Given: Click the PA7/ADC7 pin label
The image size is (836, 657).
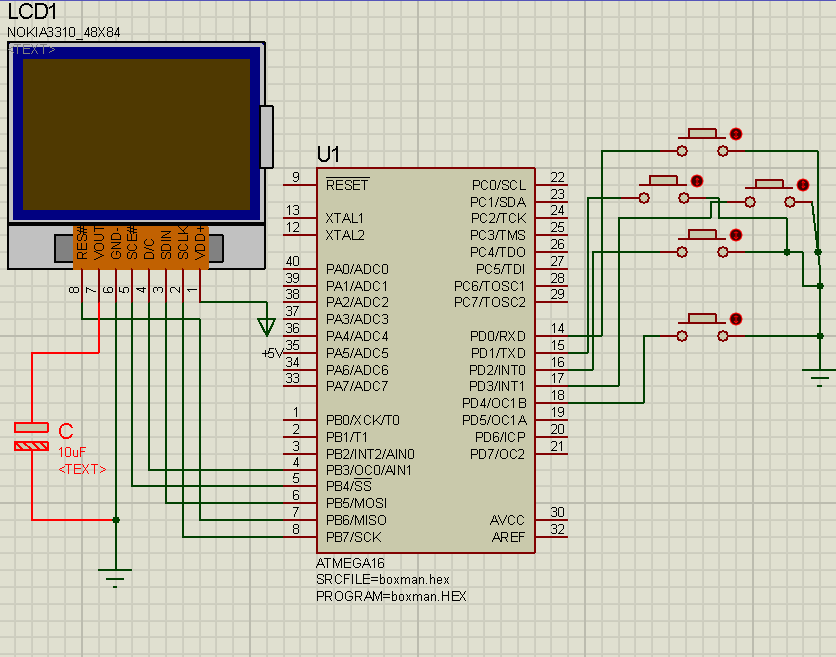Looking at the screenshot, I should point(357,386).
